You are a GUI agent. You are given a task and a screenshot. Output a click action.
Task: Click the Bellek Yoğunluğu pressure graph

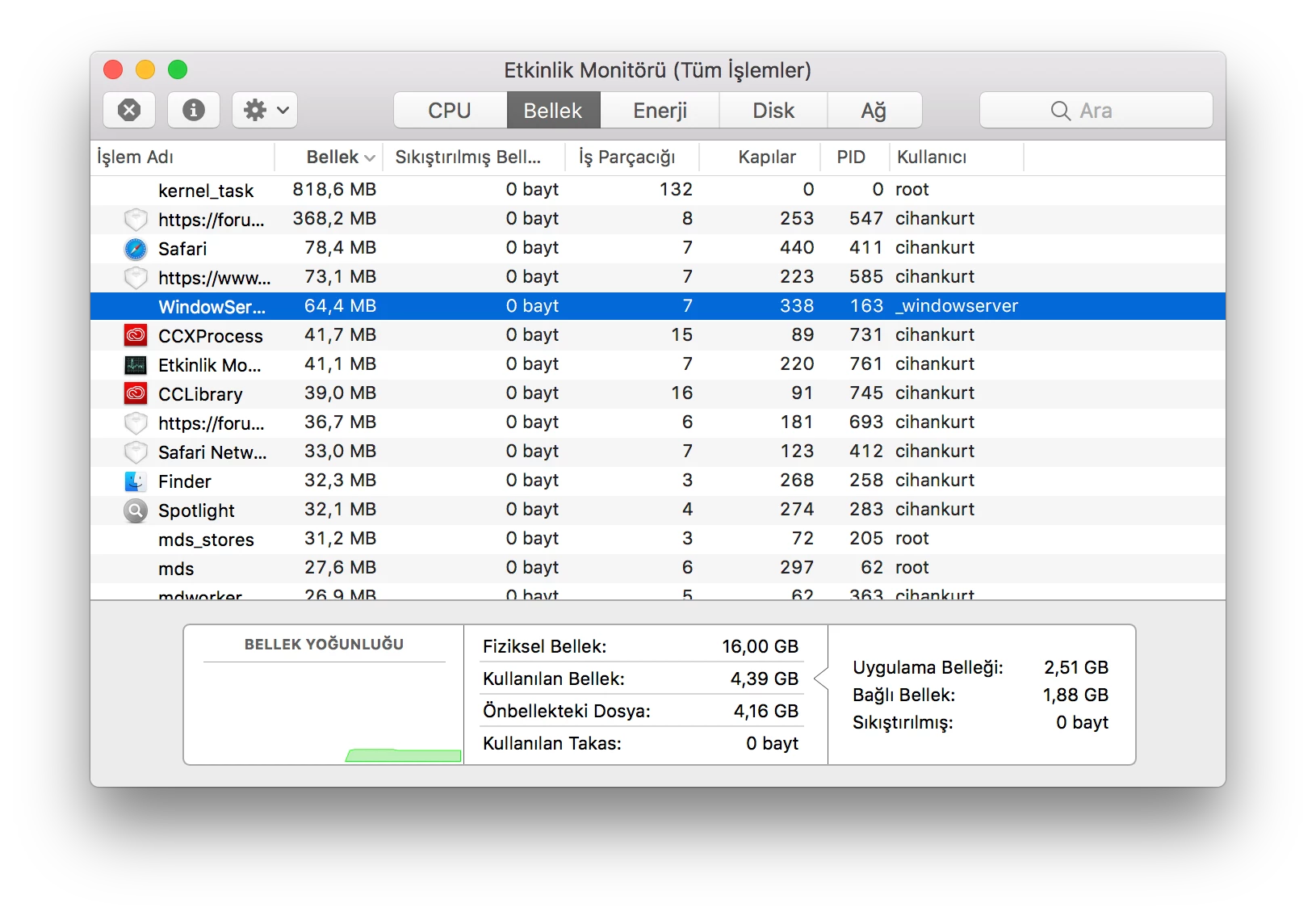324,713
